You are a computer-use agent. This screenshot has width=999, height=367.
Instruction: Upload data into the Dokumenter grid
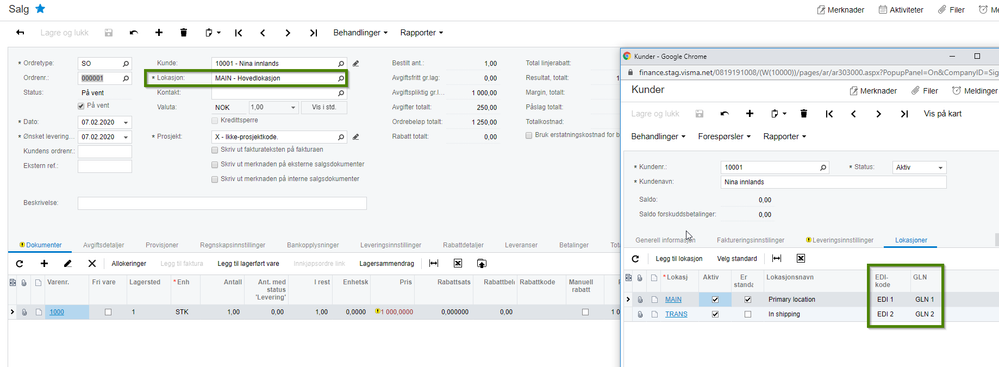(x=482, y=263)
